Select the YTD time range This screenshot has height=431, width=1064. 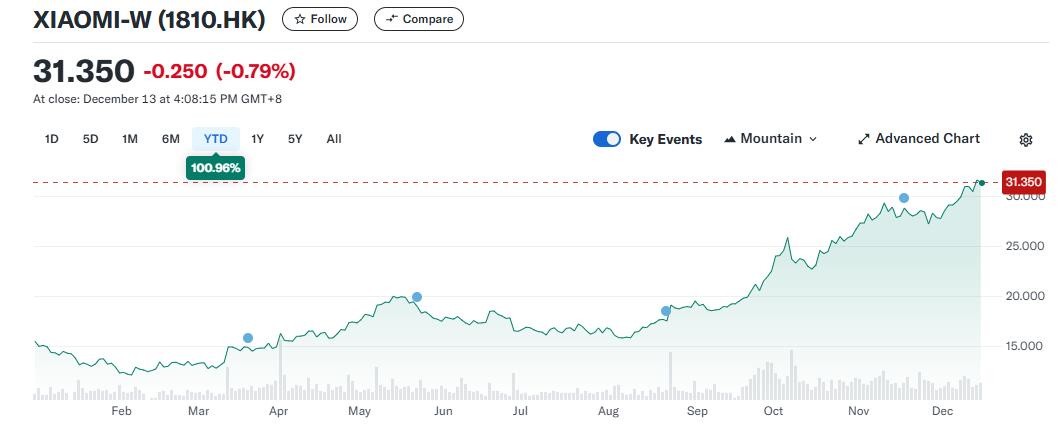pos(216,139)
